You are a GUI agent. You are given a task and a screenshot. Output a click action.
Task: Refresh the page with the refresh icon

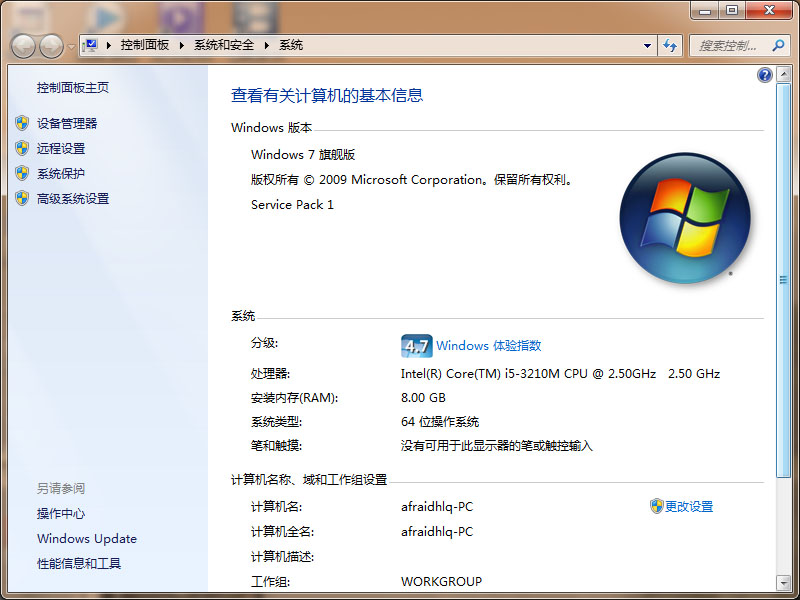pos(670,45)
